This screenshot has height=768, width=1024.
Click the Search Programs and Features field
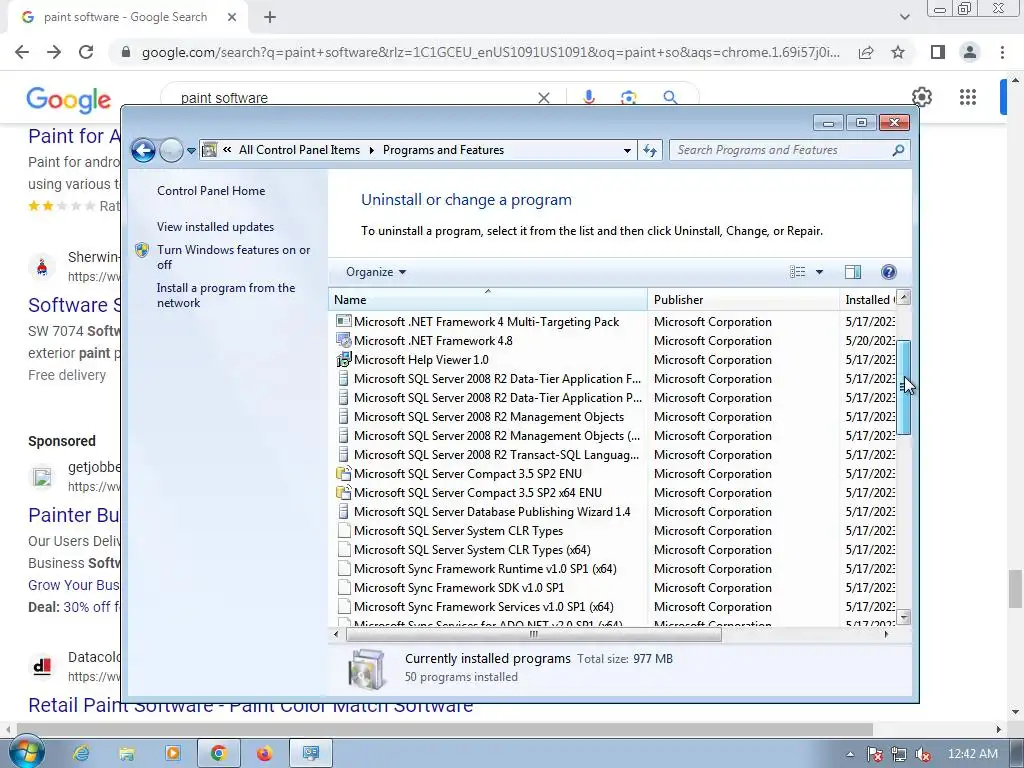pos(790,150)
